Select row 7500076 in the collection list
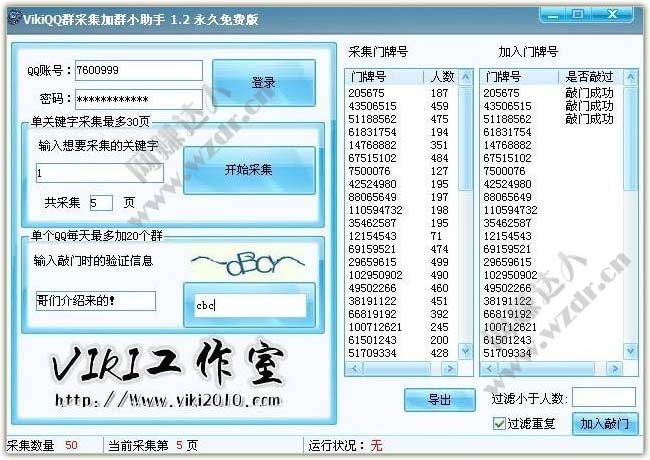Image resolution: width=650 pixels, height=460 pixels. pos(402,171)
